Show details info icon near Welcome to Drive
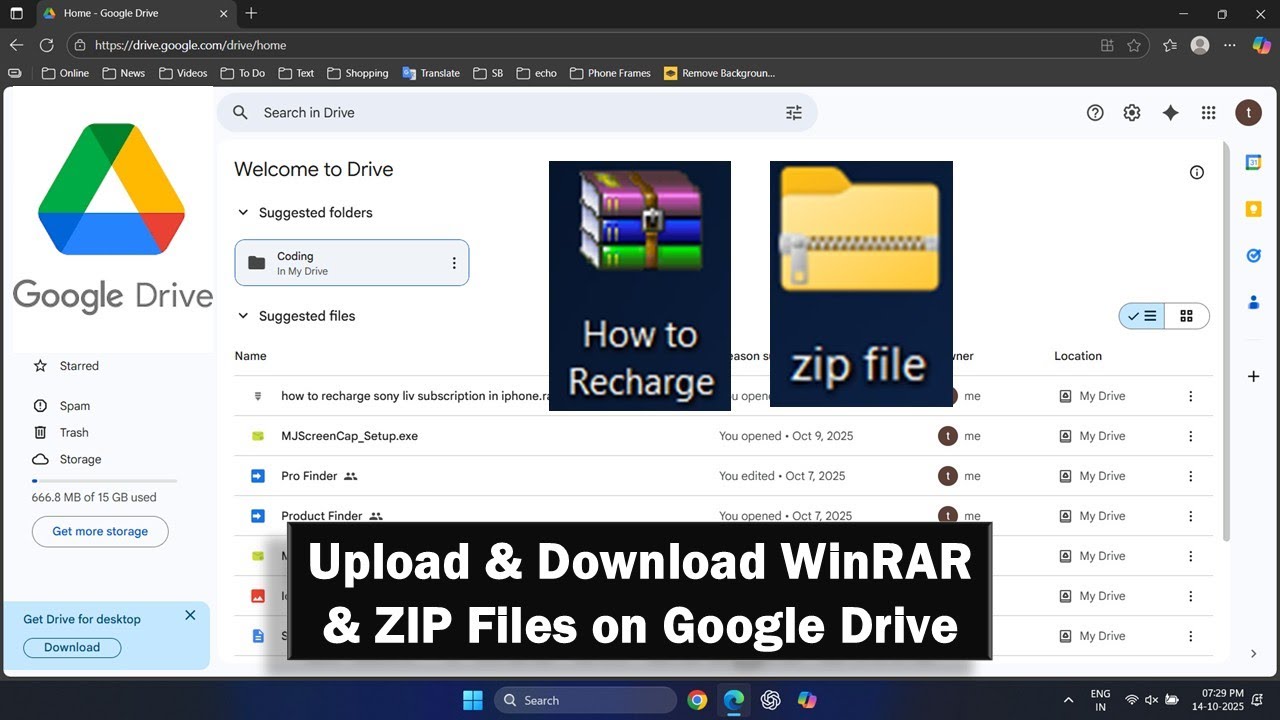Viewport: 1280px width, 720px height. 1197,172
